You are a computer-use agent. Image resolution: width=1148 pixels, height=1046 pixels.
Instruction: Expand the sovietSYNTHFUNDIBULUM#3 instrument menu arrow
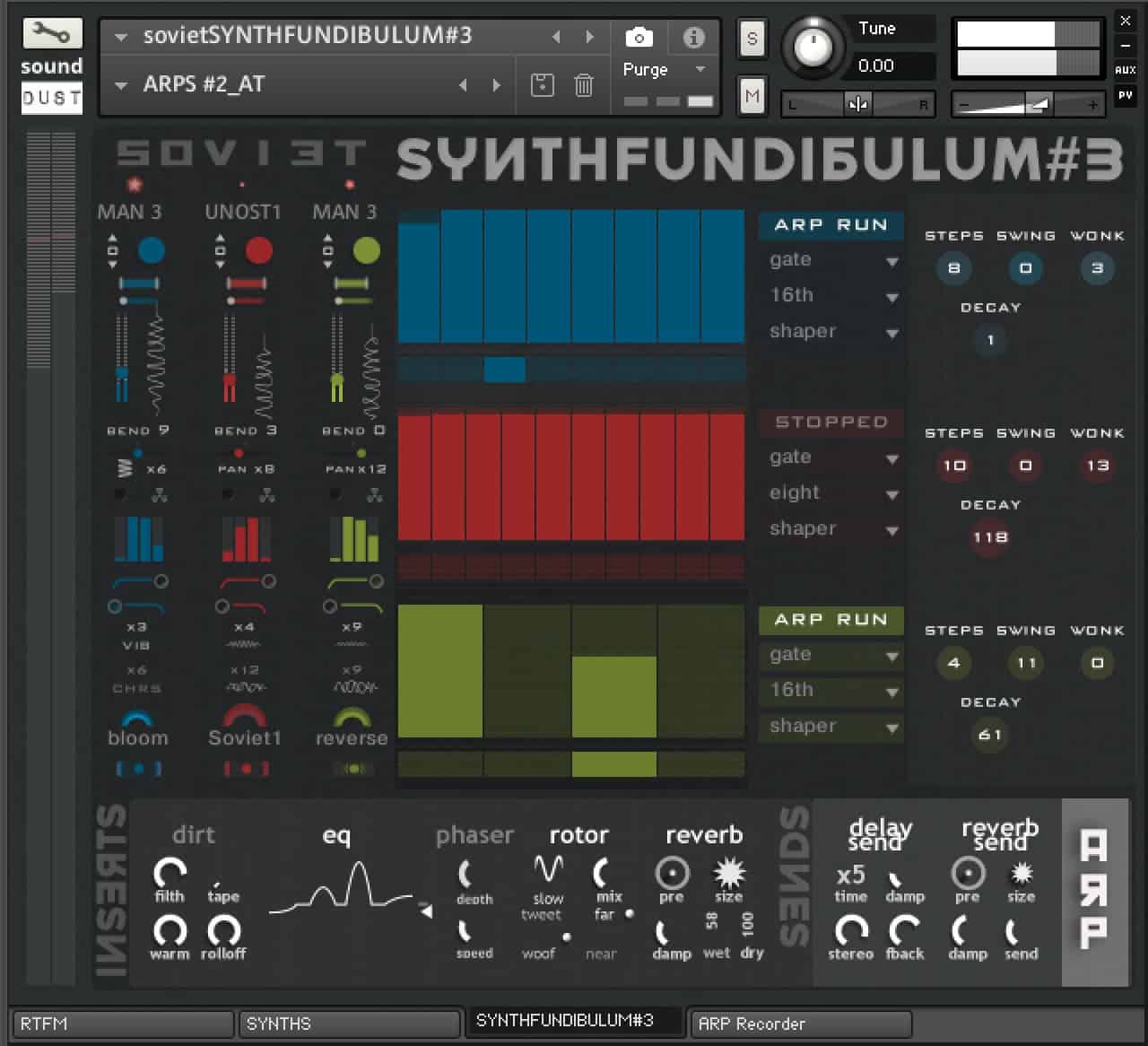(x=120, y=37)
